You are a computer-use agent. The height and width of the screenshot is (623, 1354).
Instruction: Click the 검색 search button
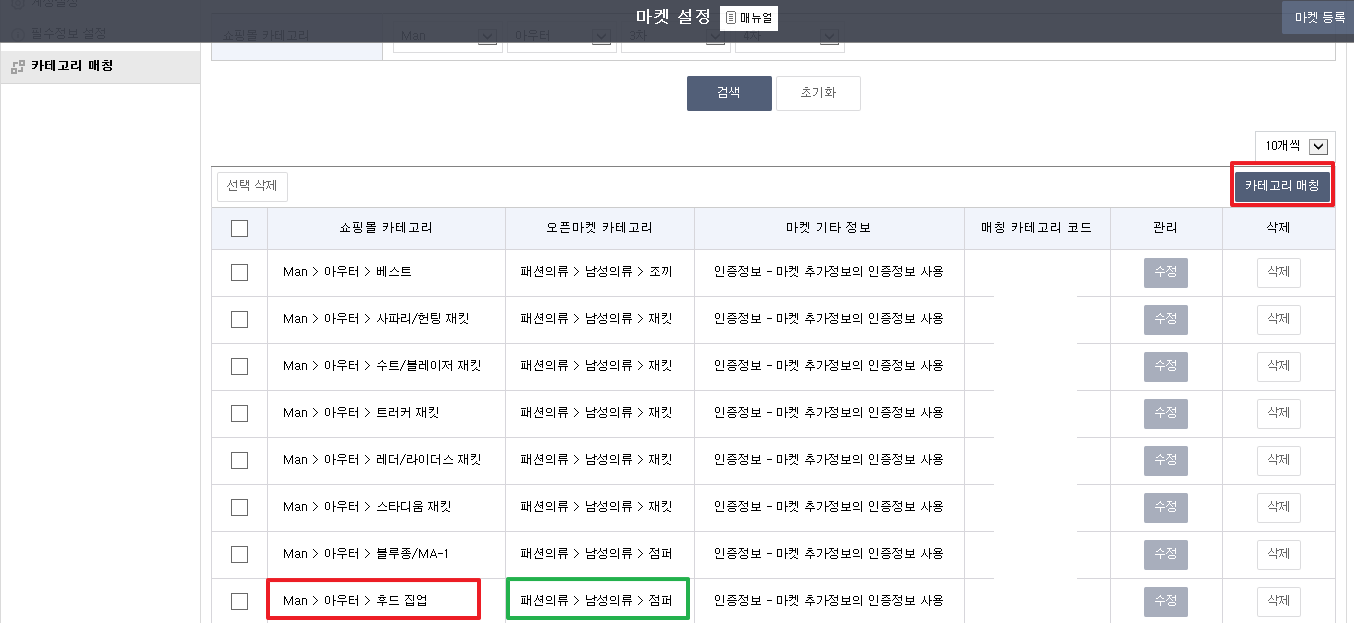click(x=729, y=93)
